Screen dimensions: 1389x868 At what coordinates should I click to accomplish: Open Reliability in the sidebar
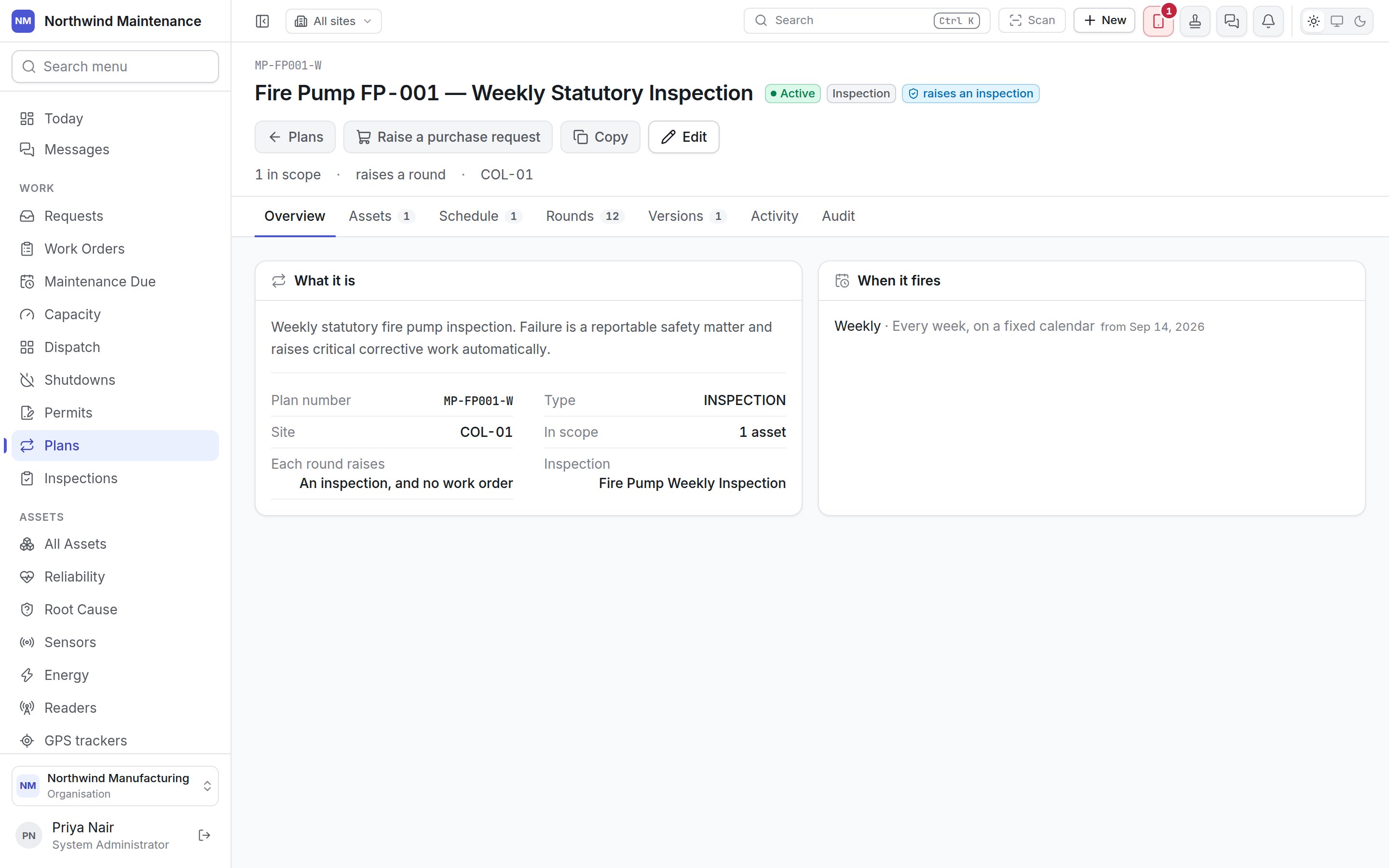(115, 576)
